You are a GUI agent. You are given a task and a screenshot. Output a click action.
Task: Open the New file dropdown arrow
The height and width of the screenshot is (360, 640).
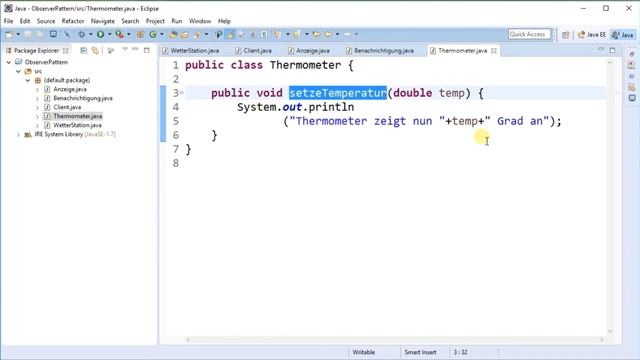point(18,35)
